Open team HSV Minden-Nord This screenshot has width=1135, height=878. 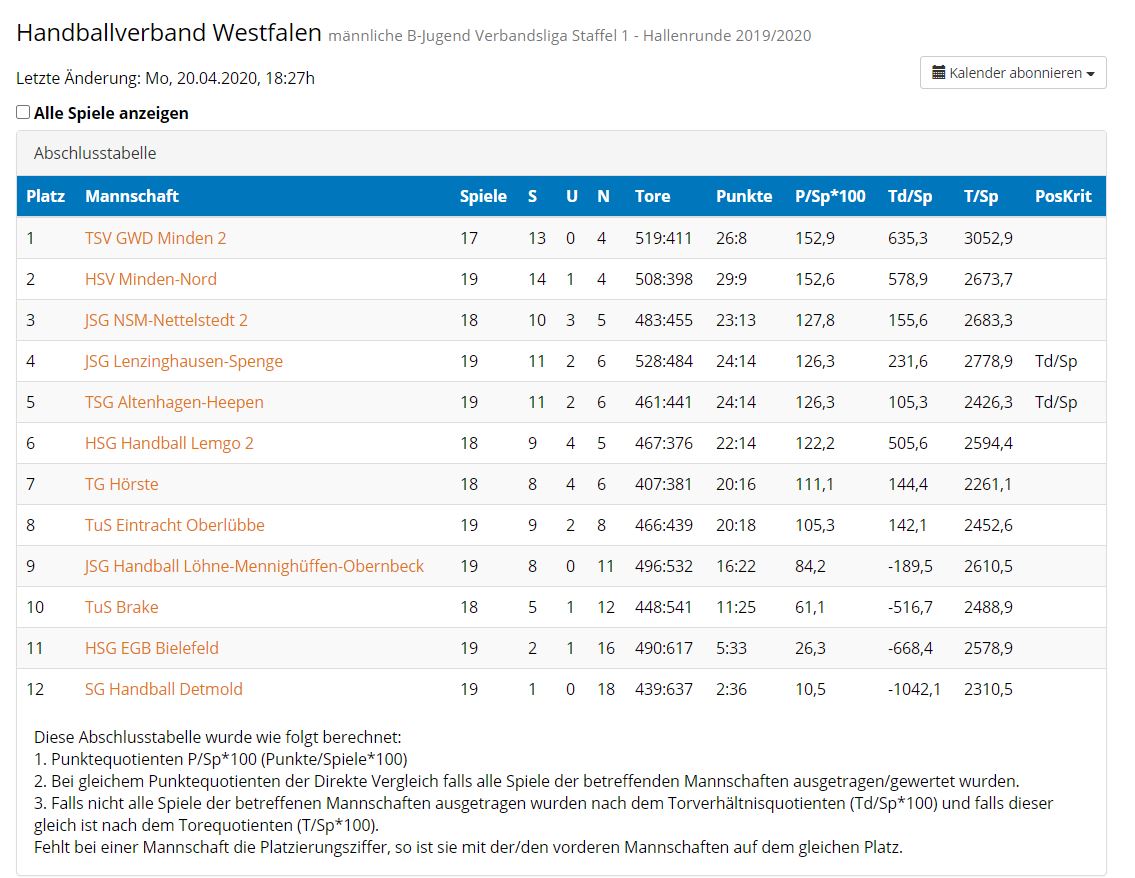(x=151, y=279)
